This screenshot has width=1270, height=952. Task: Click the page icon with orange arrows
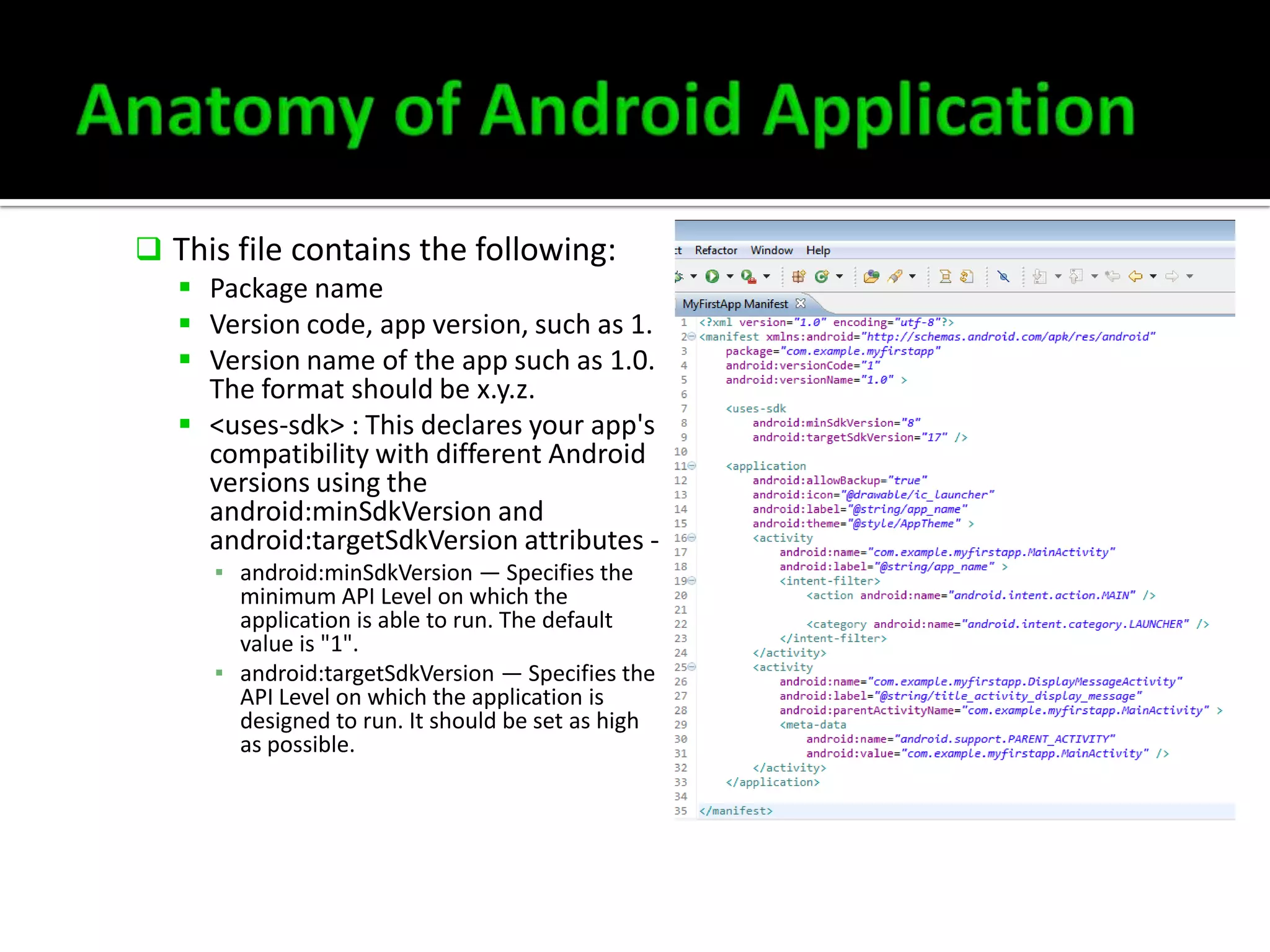pyautogui.click(x=967, y=276)
